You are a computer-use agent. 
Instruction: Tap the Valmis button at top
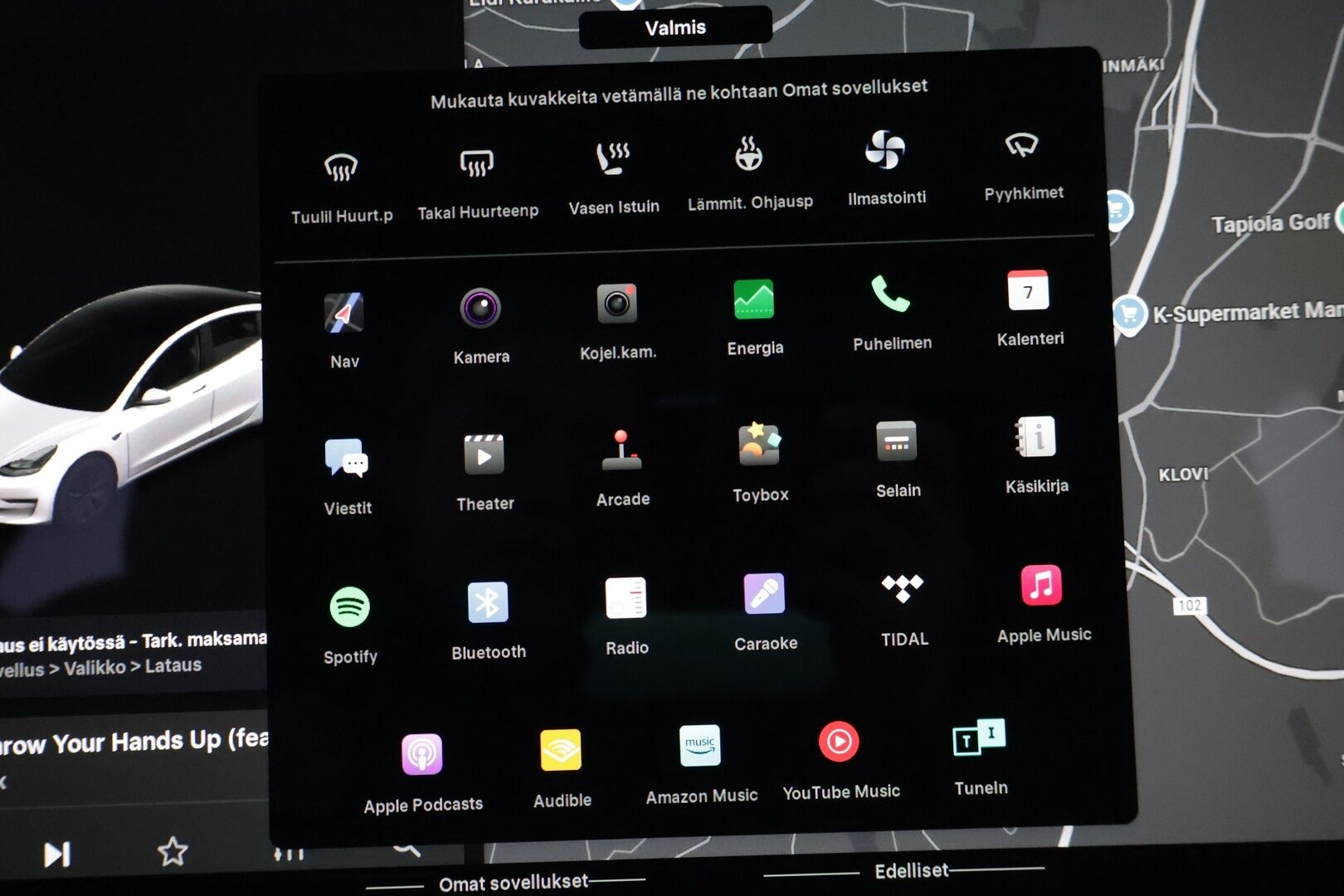(x=675, y=27)
